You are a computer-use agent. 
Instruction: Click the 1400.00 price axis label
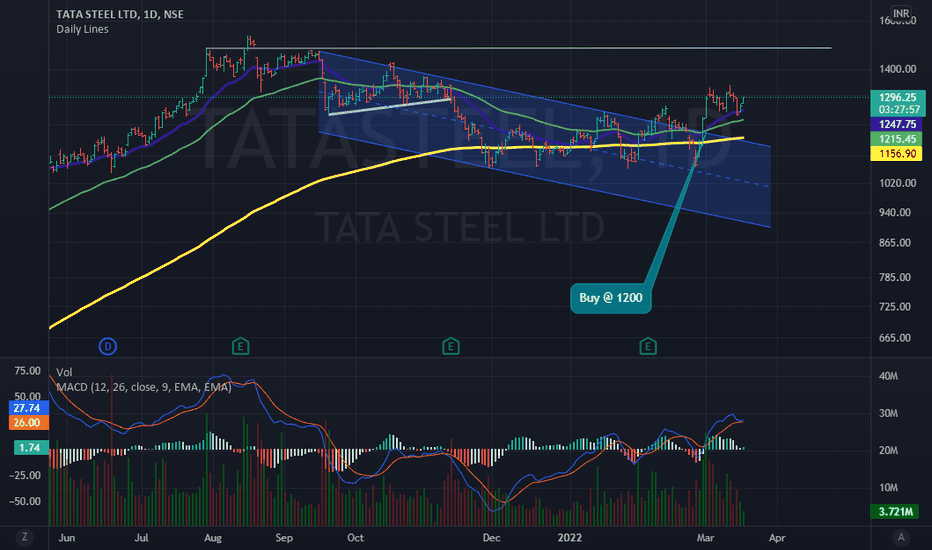point(898,69)
